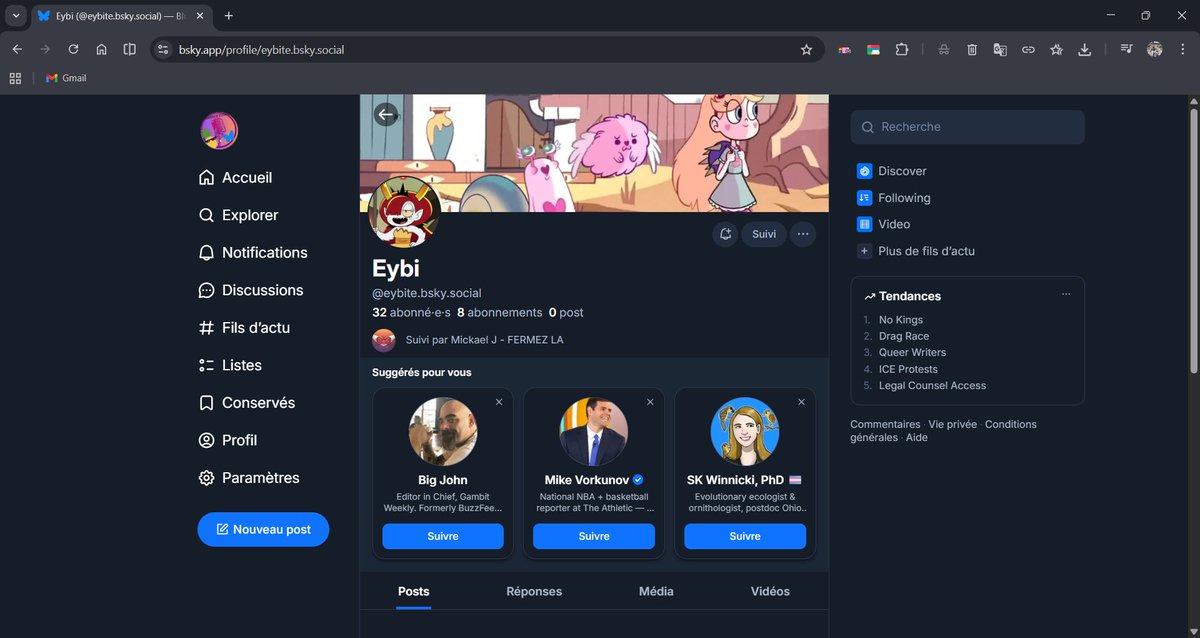Click the trash can extension icon
The width and height of the screenshot is (1200, 638).
pyautogui.click(x=972, y=49)
